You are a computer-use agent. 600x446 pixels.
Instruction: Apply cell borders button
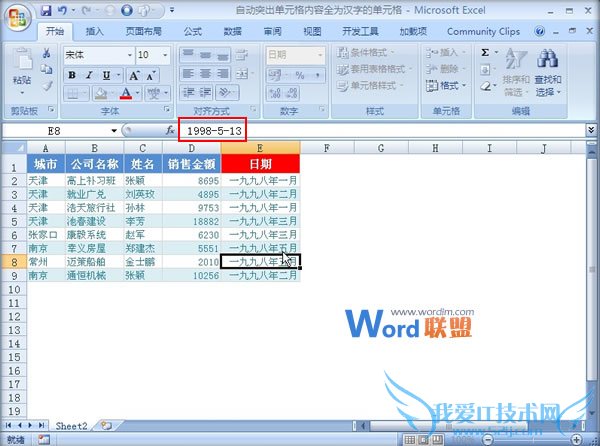73,93
